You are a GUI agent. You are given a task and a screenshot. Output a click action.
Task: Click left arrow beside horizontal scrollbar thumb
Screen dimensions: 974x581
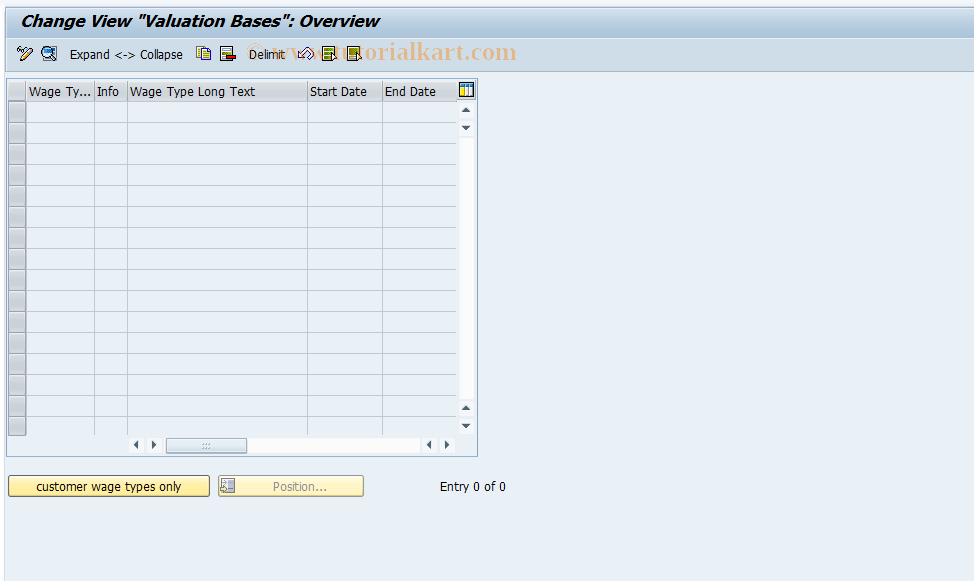point(136,445)
